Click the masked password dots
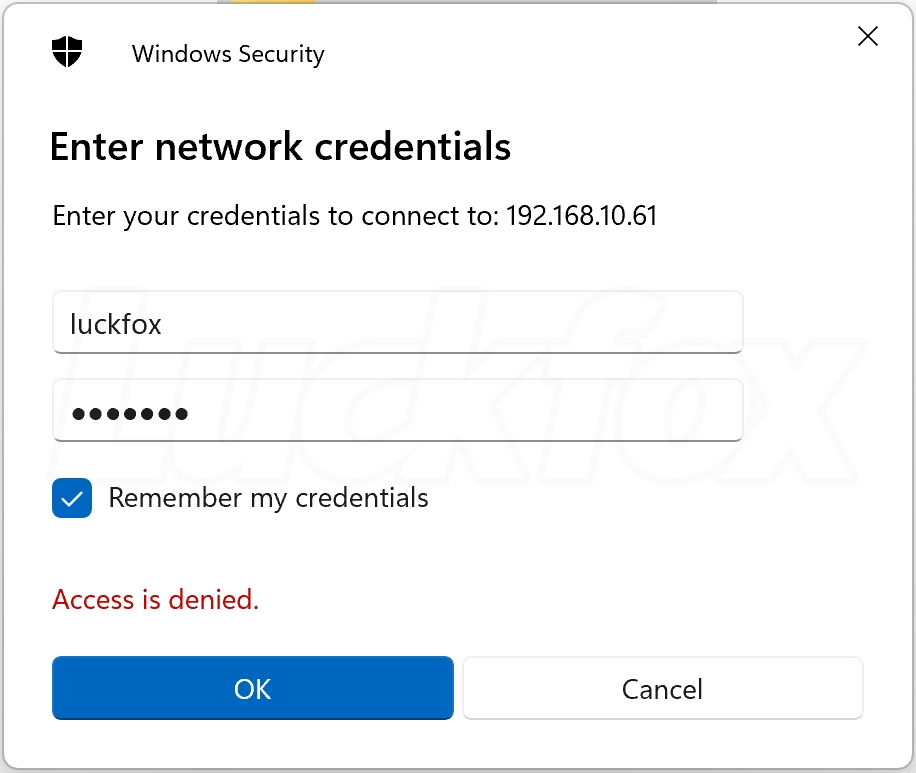This screenshot has width=916, height=773. point(130,413)
